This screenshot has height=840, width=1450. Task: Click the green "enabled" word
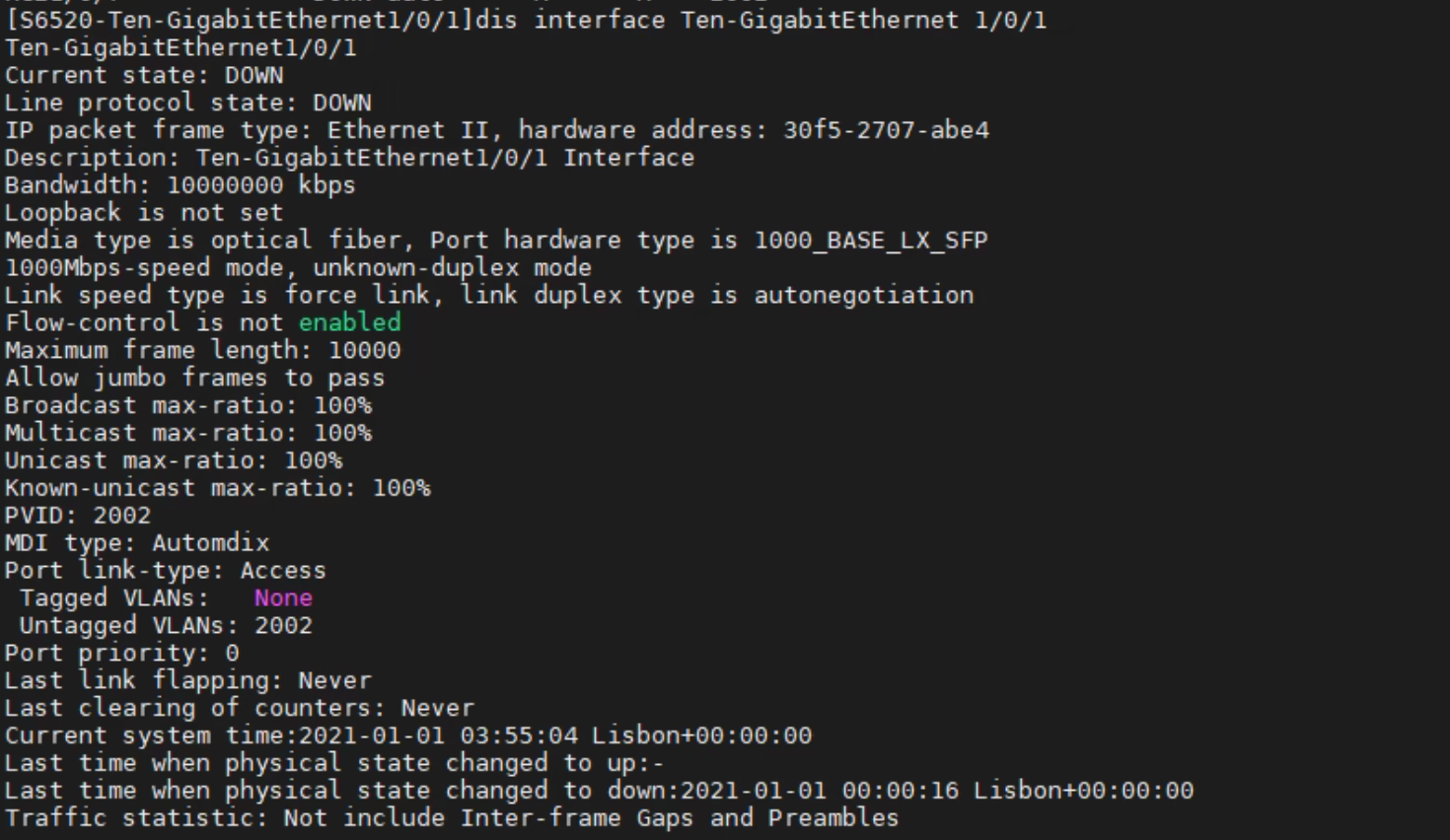click(x=349, y=322)
